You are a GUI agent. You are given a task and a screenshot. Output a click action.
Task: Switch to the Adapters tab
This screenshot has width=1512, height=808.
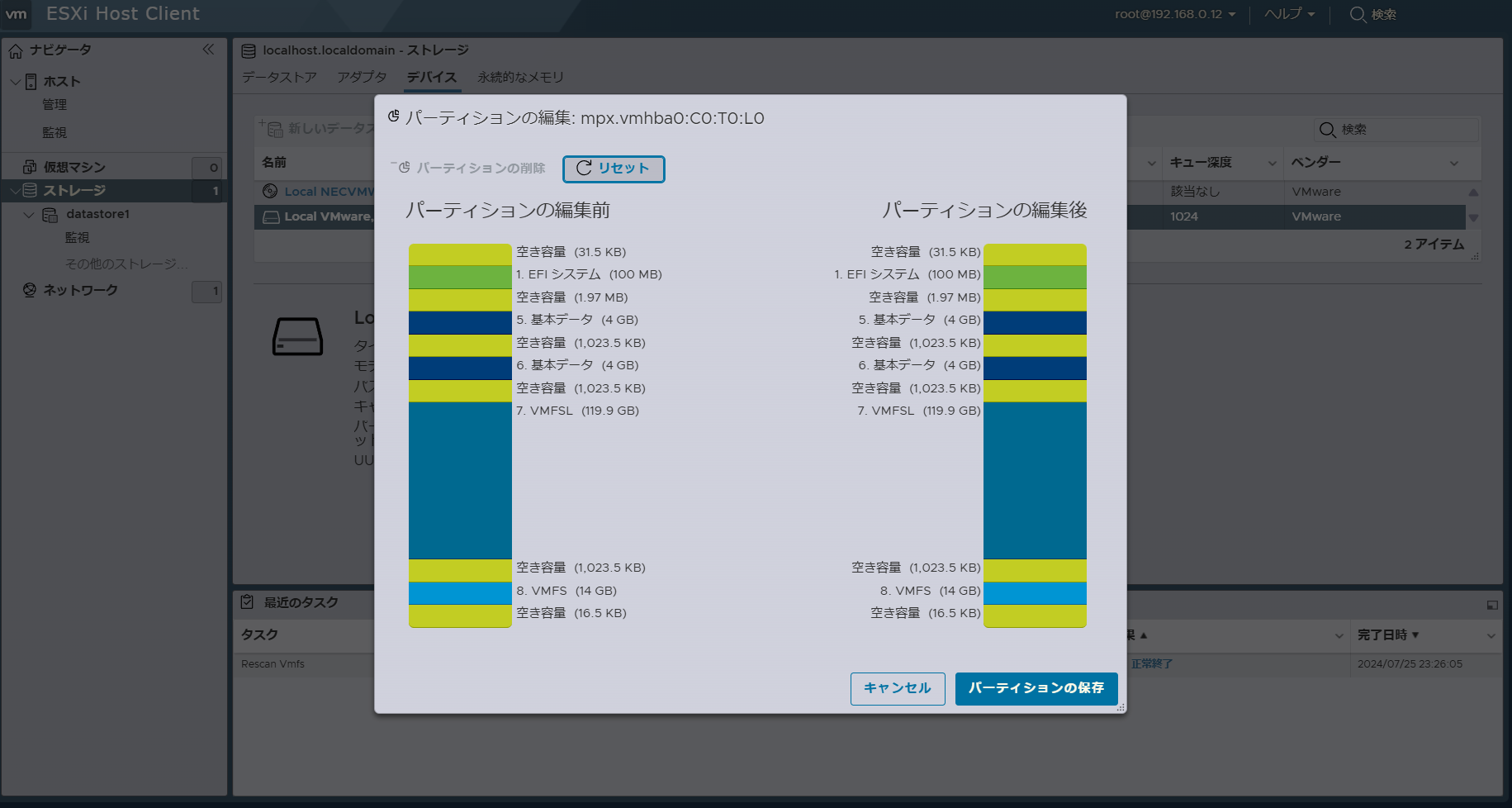click(x=362, y=77)
